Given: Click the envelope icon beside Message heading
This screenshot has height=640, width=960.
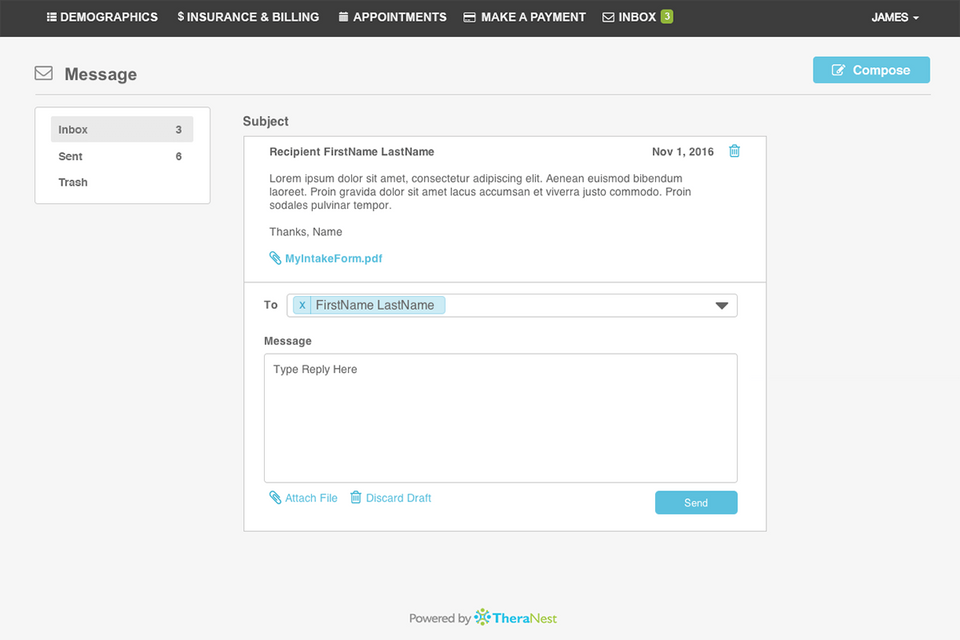Looking at the screenshot, I should (44, 73).
